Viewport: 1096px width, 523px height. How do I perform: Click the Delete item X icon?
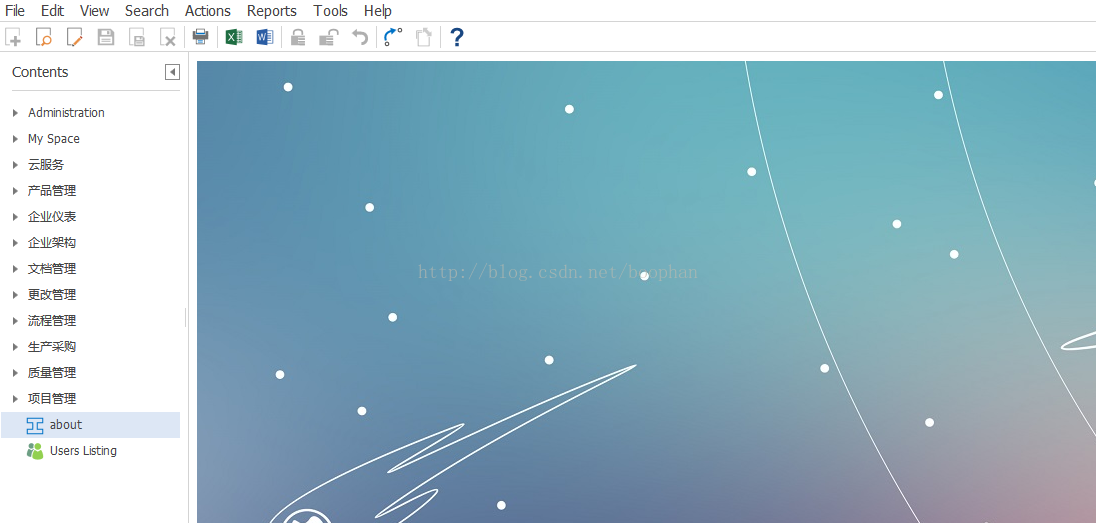tap(168, 37)
